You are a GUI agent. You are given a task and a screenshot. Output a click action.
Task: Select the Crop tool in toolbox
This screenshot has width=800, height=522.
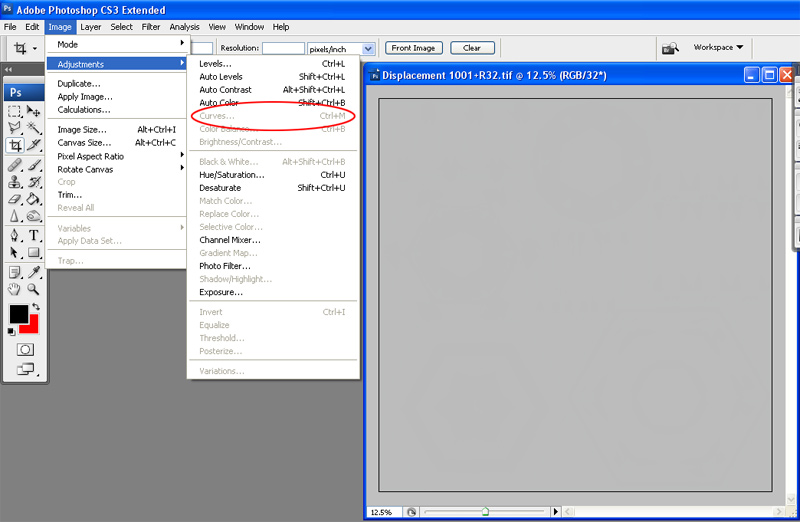pyautogui.click(x=15, y=146)
